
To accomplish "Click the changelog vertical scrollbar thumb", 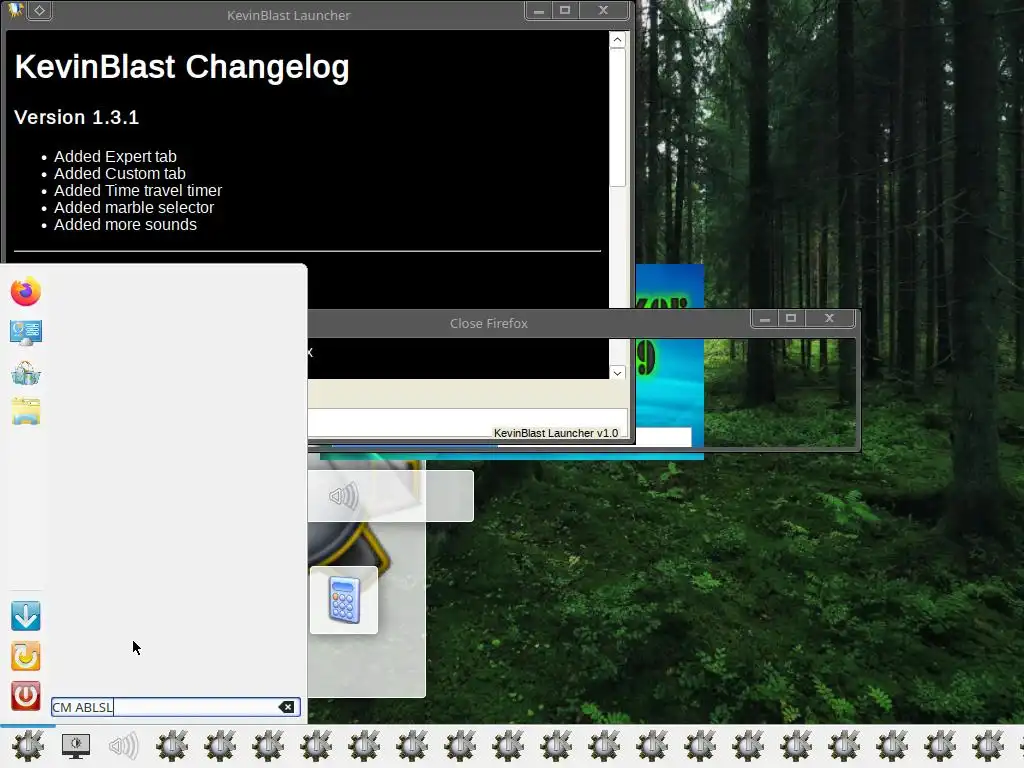I will (x=617, y=118).
